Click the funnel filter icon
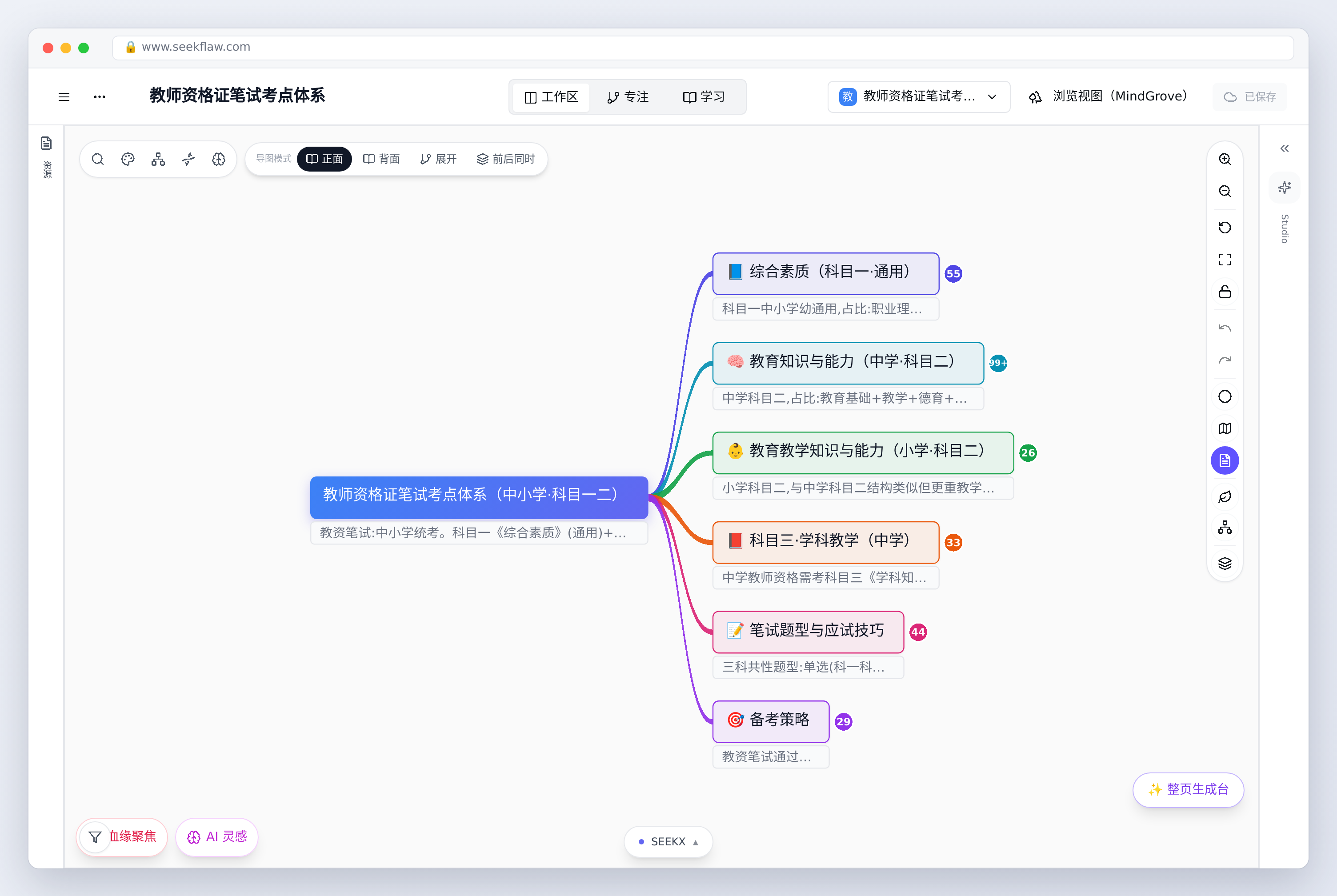 (x=96, y=837)
